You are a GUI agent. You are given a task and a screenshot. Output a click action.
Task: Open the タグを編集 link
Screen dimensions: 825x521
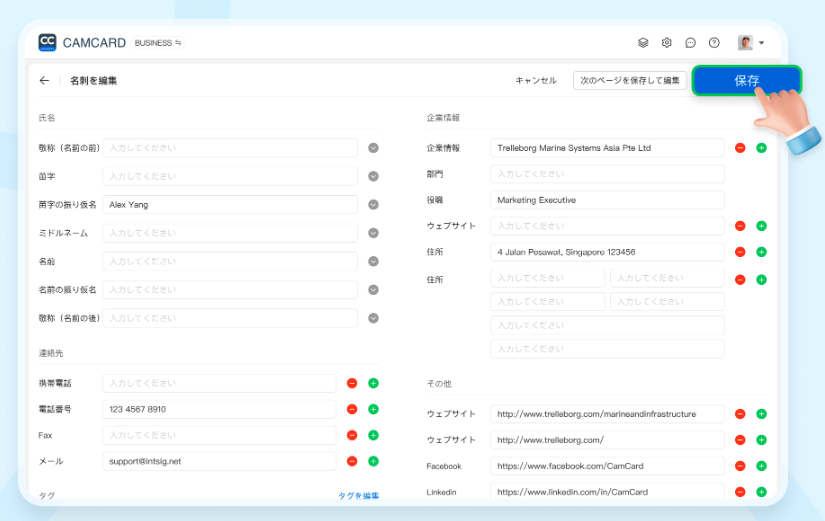(358, 496)
